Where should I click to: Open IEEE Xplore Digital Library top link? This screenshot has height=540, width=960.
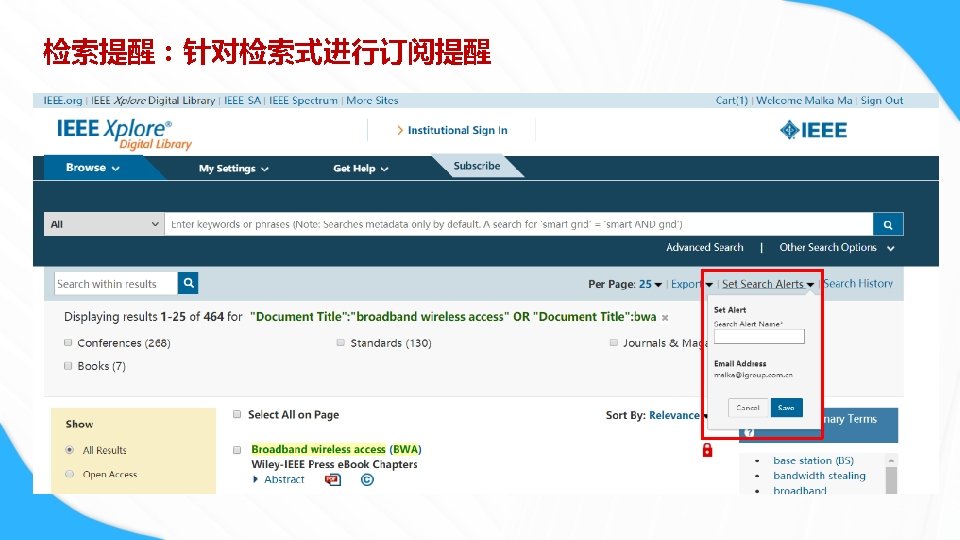point(153,100)
